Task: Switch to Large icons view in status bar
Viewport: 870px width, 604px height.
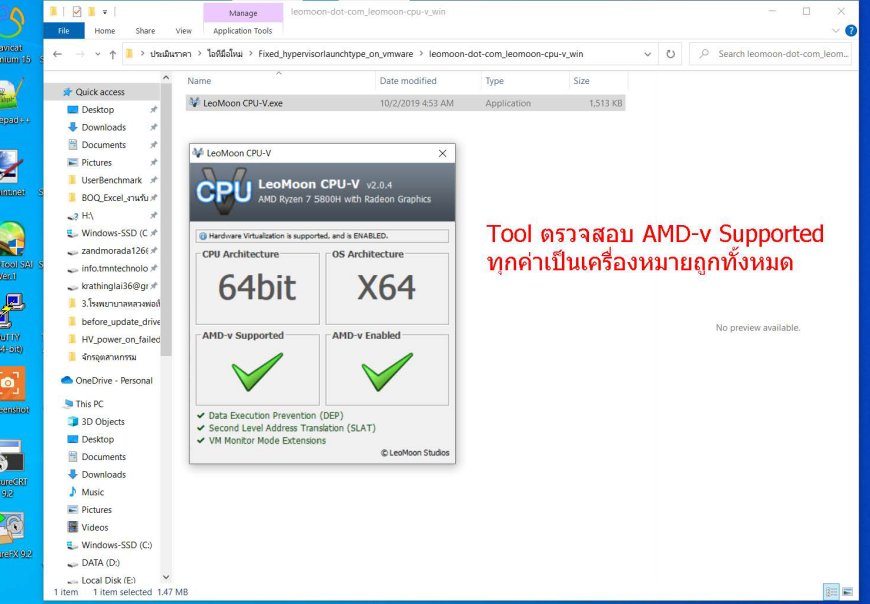Action: (x=847, y=592)
